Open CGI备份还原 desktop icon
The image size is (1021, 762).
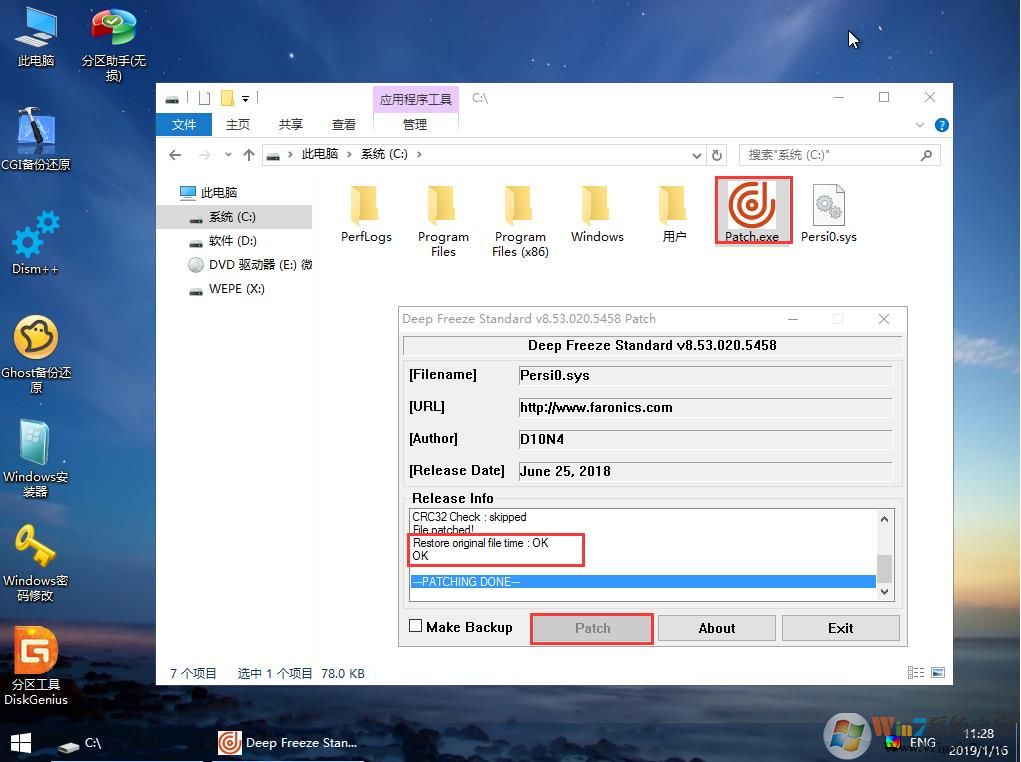pyautogui.click(x=35, y=130)
